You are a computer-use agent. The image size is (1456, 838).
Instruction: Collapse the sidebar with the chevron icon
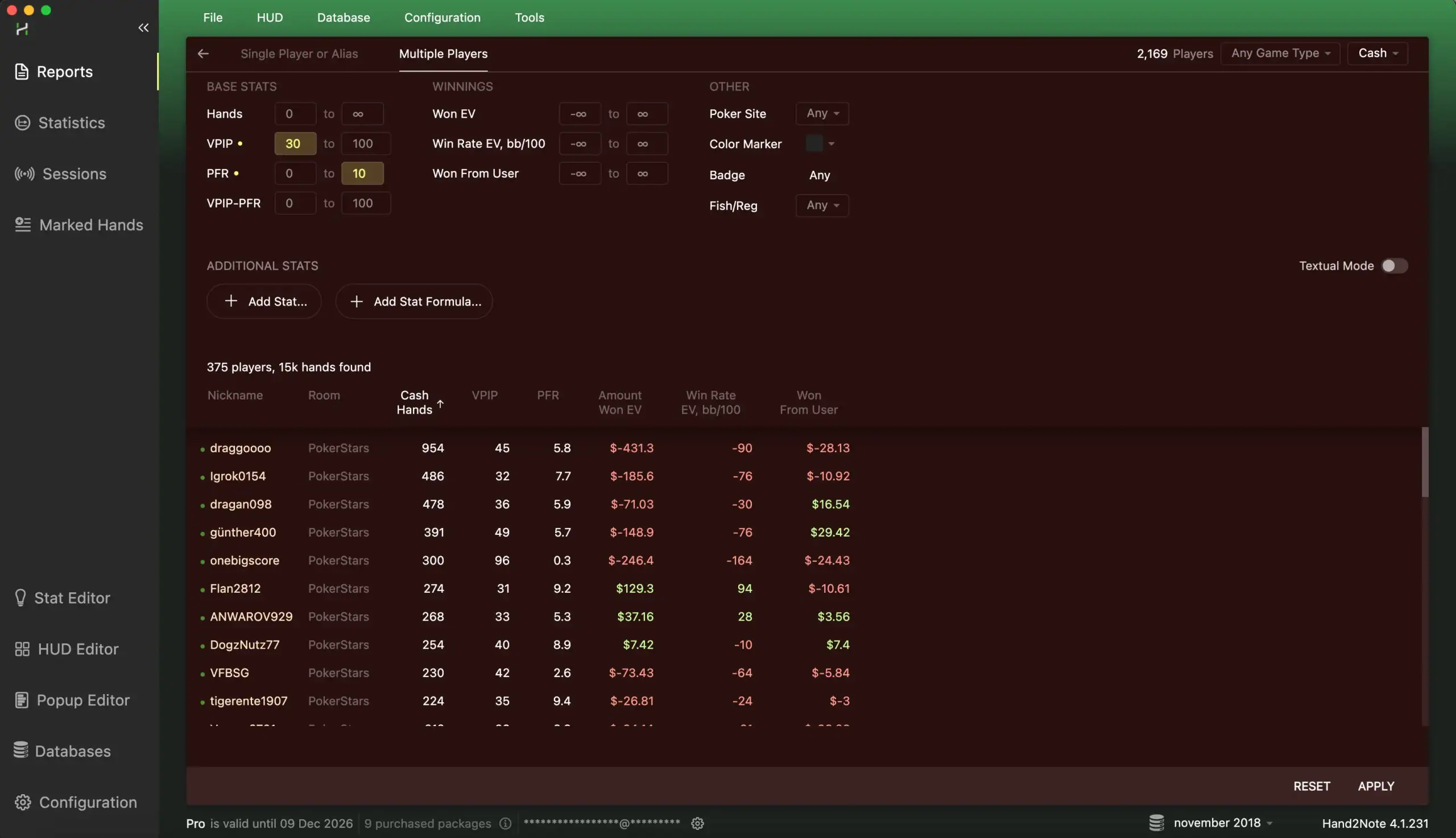click(x=143, y=27)
